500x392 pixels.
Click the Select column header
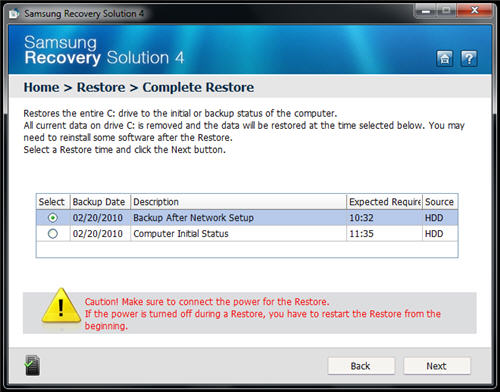(53, 202)
